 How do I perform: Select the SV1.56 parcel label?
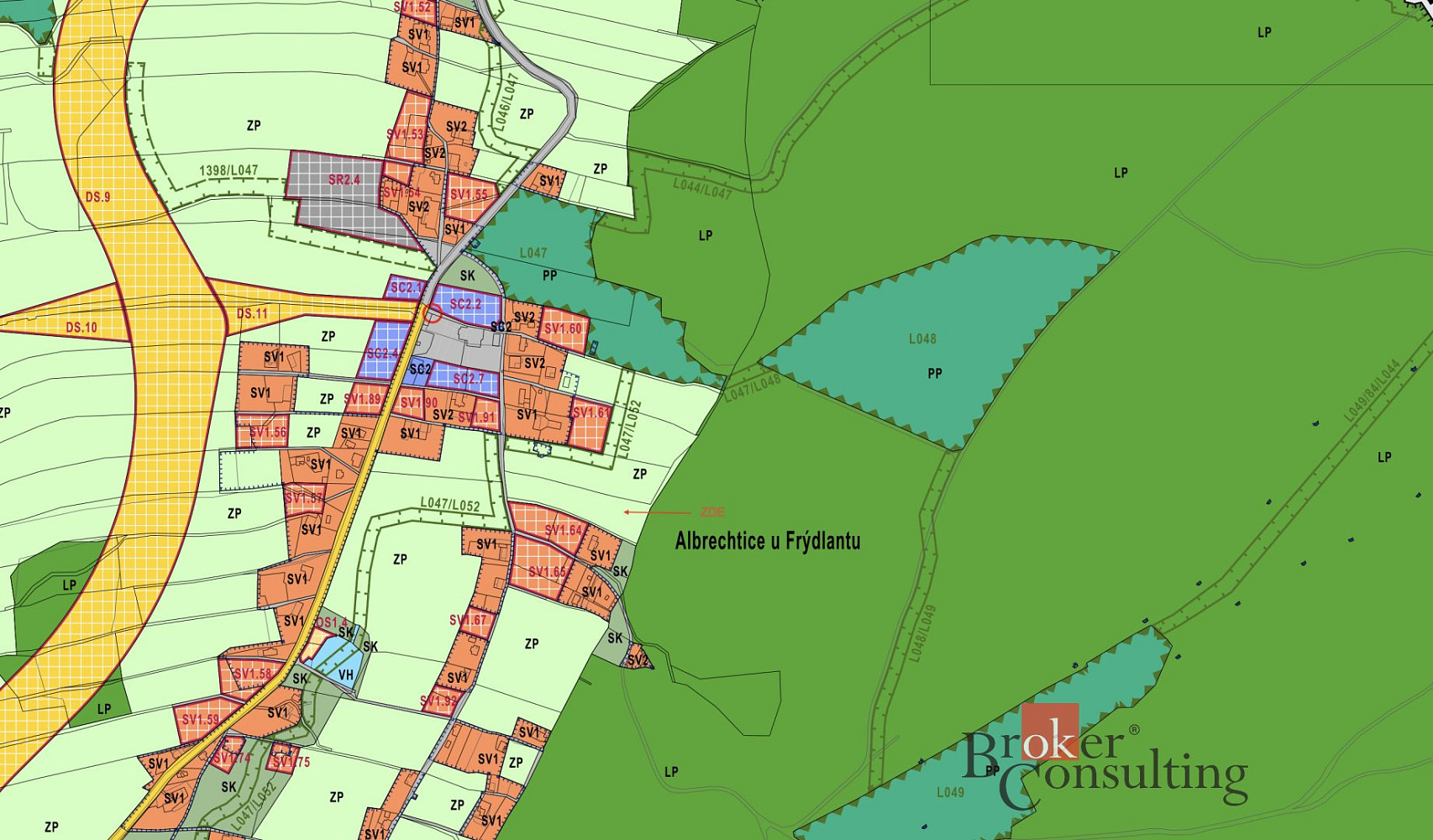(x=268, y=433)
